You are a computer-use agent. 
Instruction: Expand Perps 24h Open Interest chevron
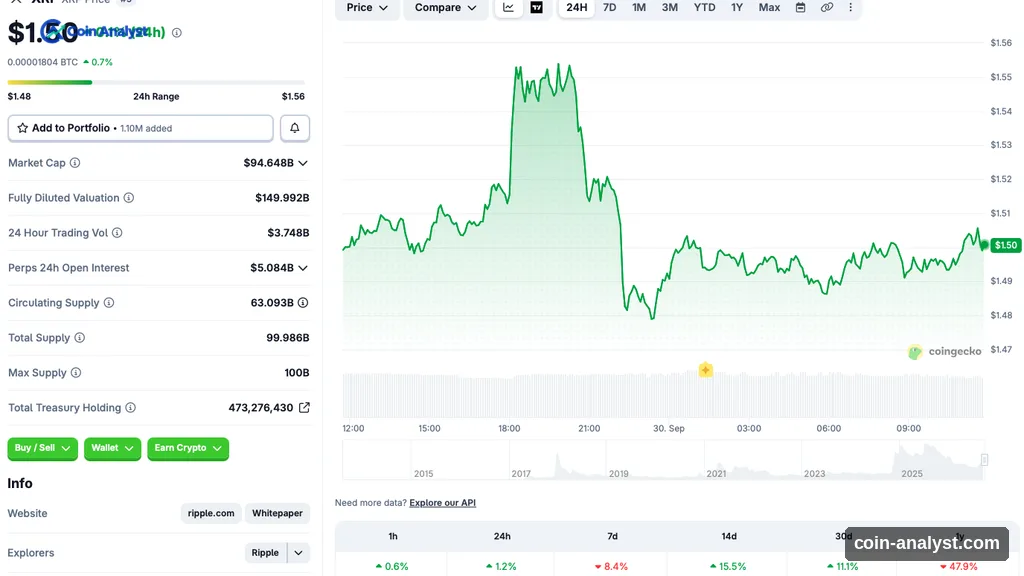[x=303, y=268]
